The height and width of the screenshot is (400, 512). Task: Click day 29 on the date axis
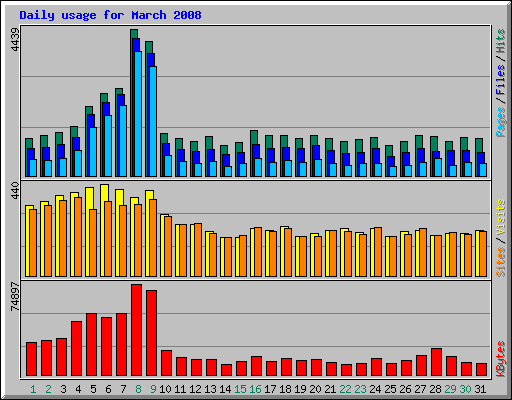450,389
